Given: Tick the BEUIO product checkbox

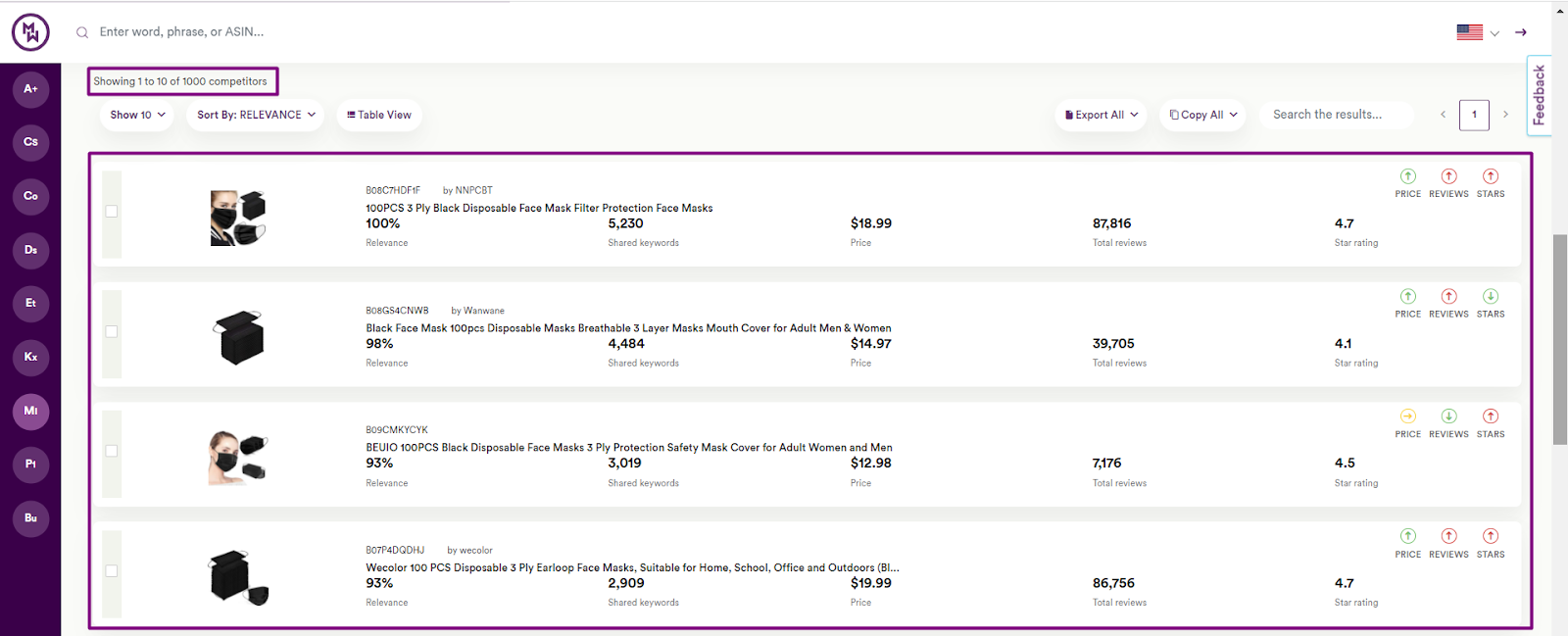Looking at the screenshot, I should click(112, 451).
